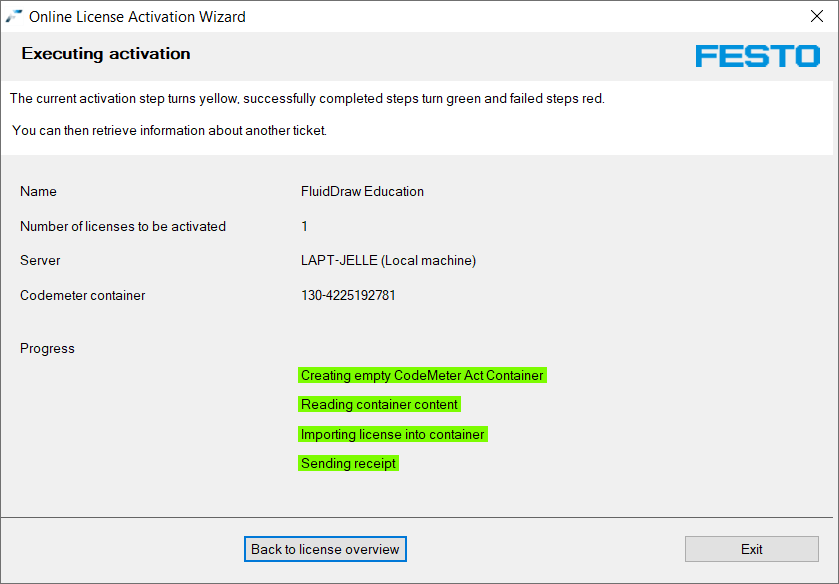Close the Online License Activation Wizard window

coord(817,17)
